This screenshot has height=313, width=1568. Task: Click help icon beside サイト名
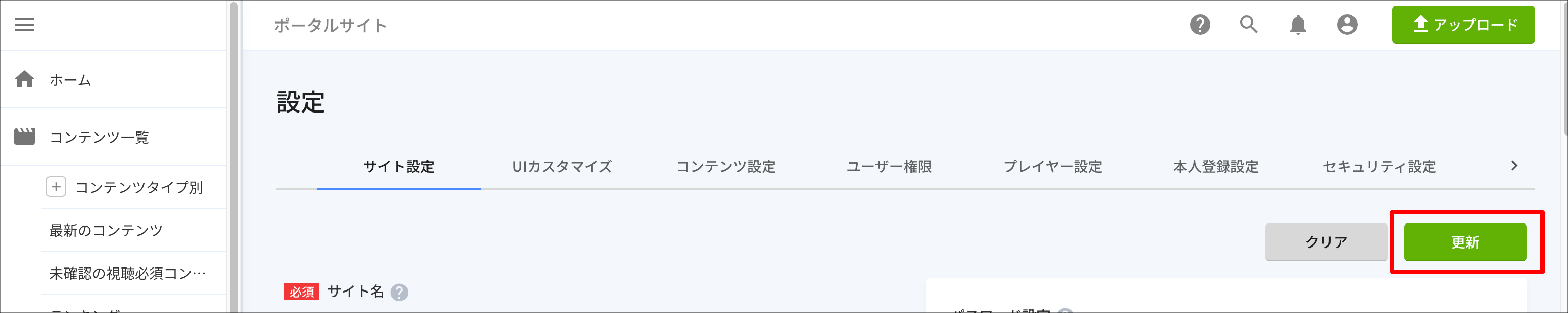tap(399, 293)
